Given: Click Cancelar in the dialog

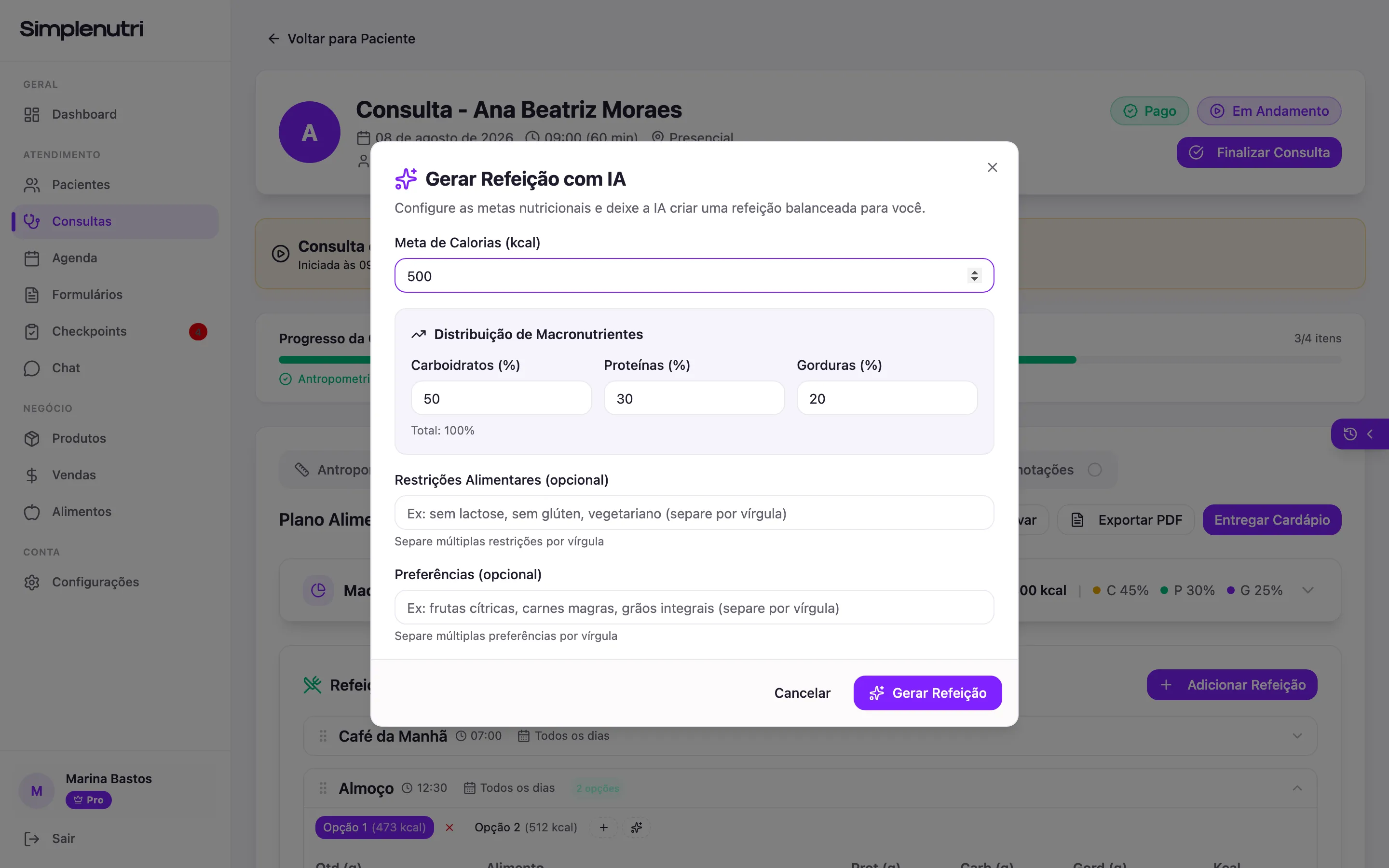Looking at the screenshot, I should click(x=802, y=693).
